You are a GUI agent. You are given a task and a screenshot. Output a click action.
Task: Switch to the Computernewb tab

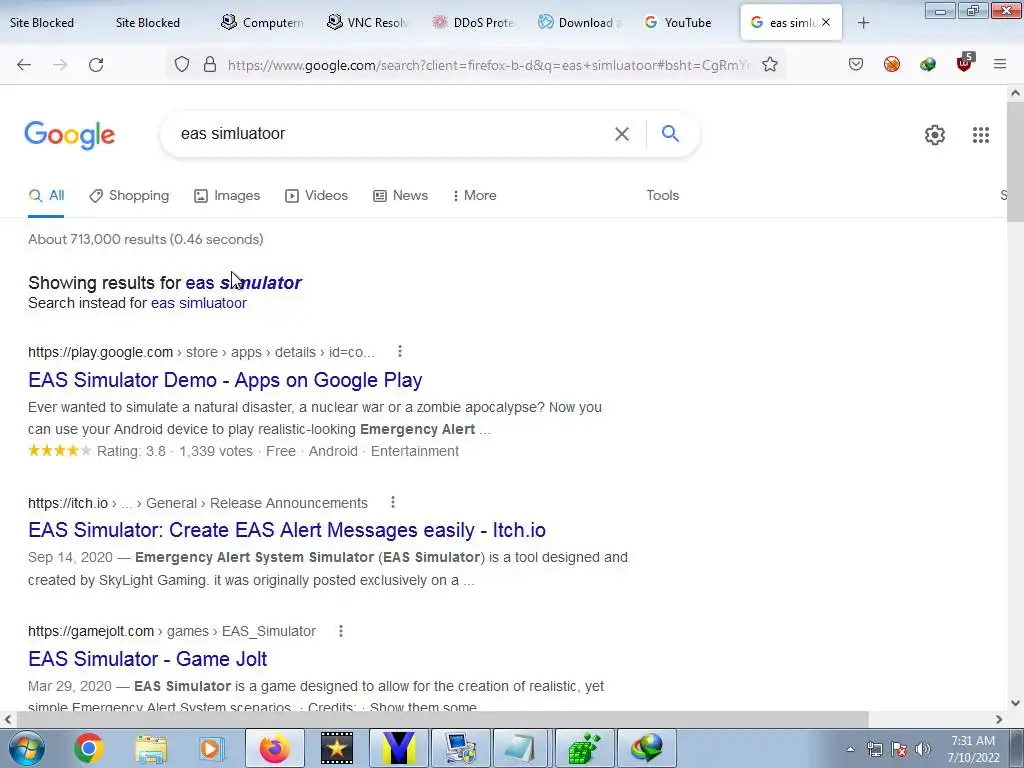coord(263,22)
